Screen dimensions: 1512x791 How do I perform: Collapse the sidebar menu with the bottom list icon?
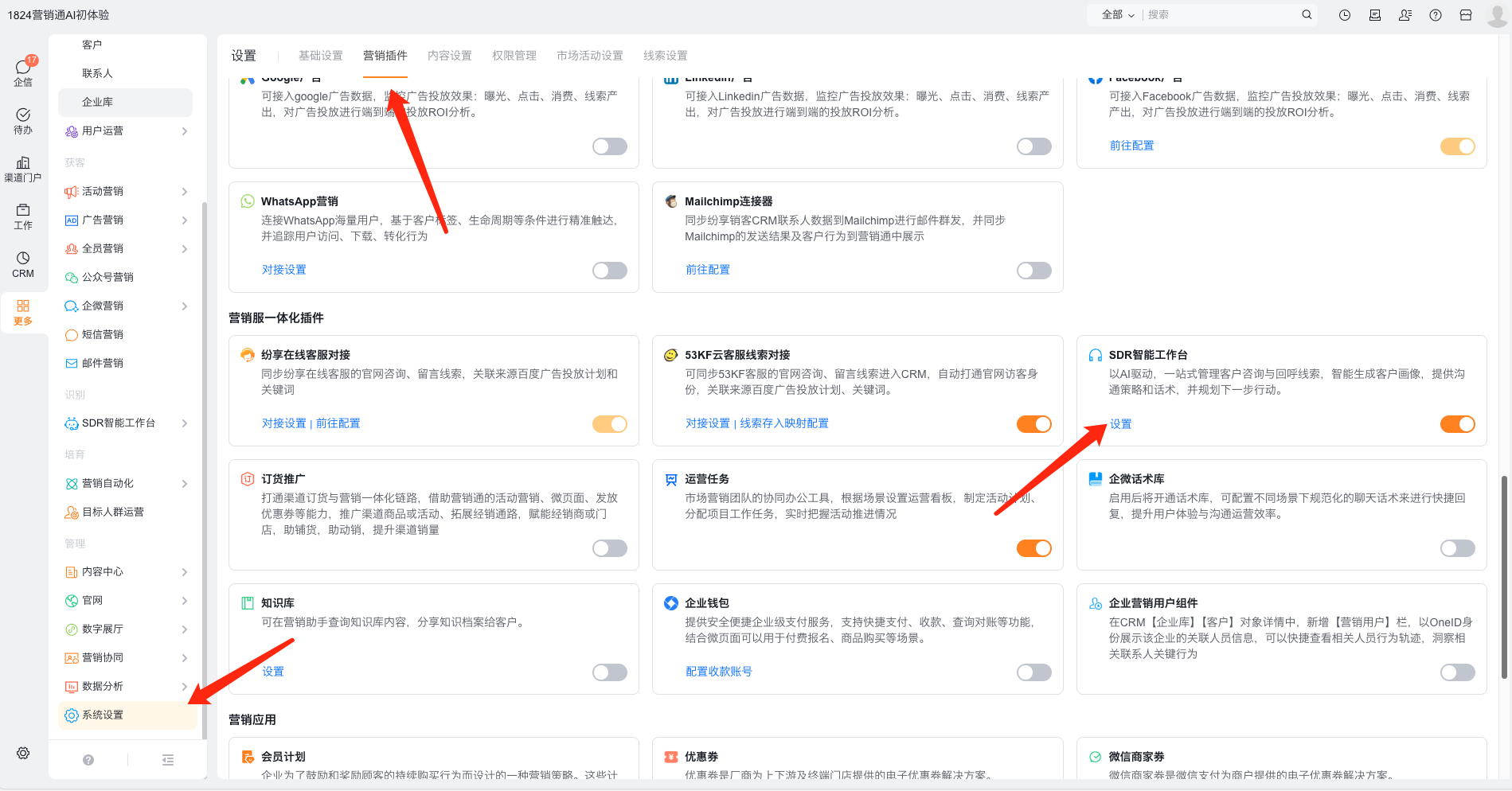coord(167,760)
